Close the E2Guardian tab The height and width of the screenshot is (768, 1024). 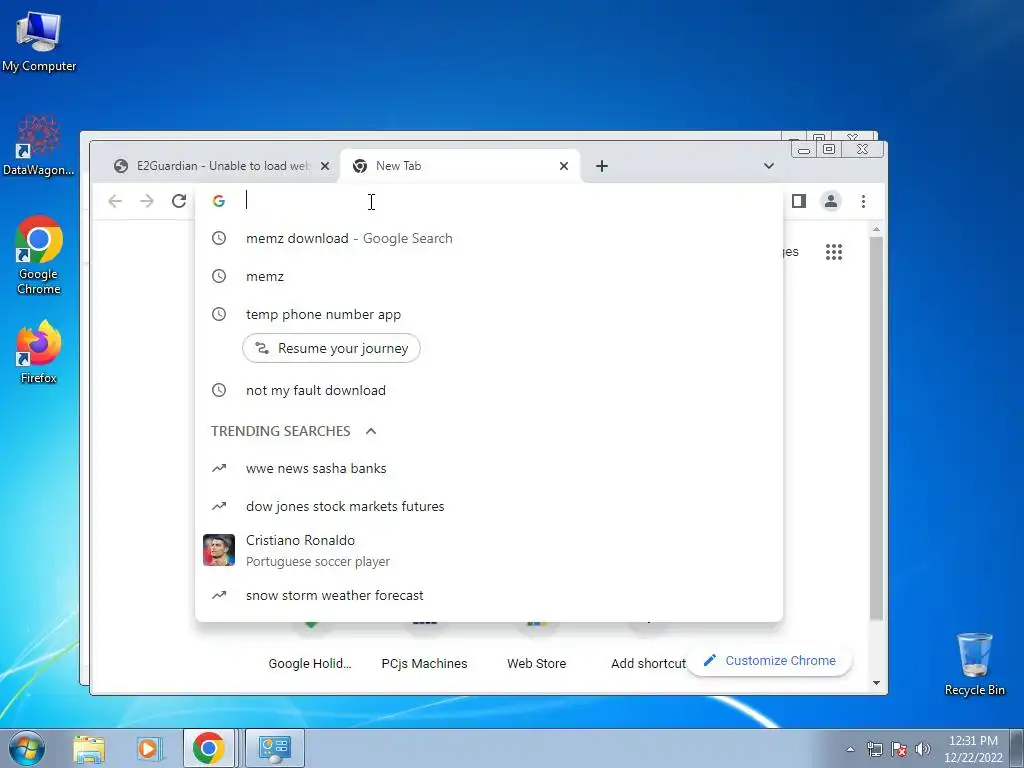pyautogui.click(x=325, y=166)
